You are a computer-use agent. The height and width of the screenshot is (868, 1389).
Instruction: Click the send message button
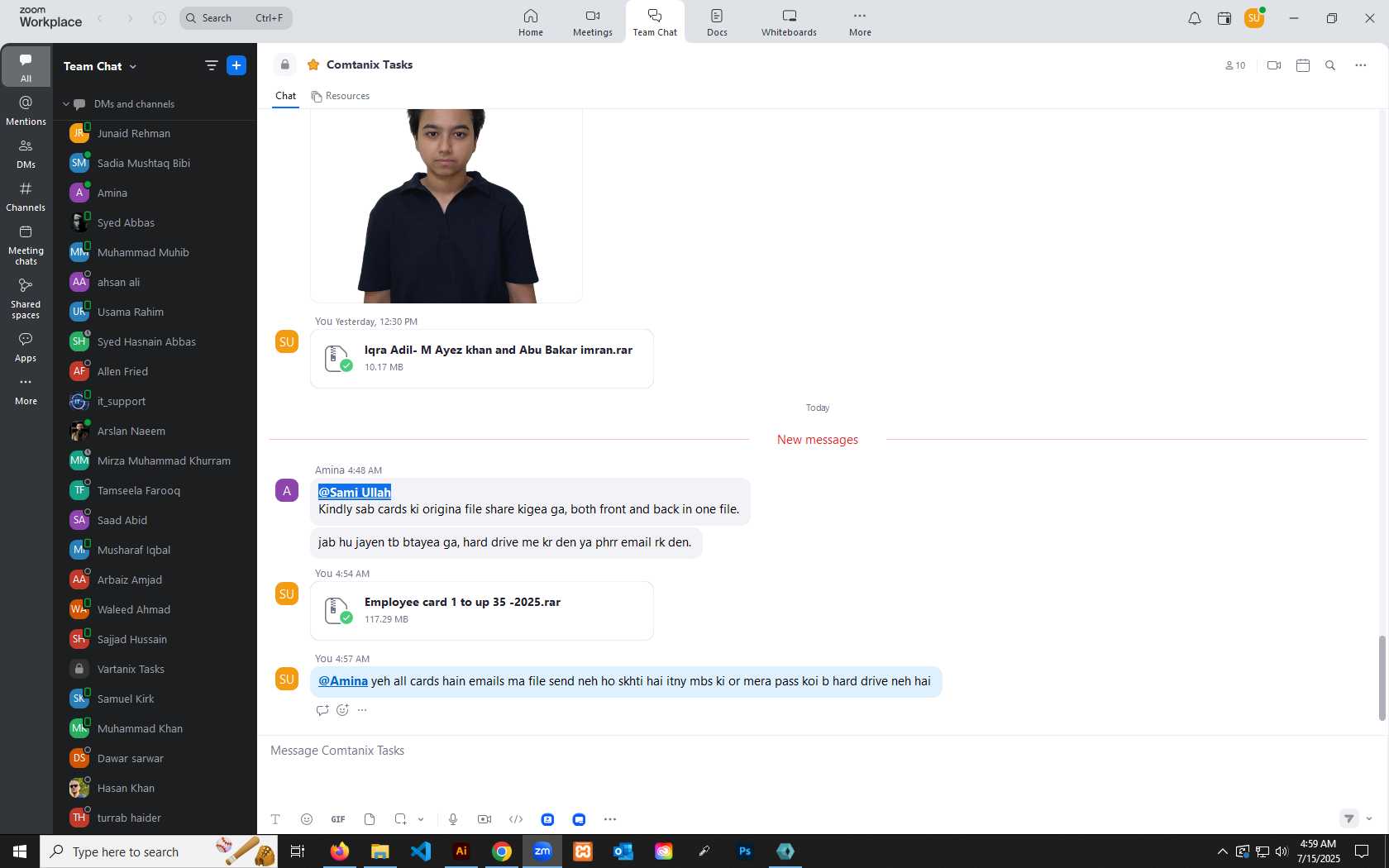(x=1348, y=818)
